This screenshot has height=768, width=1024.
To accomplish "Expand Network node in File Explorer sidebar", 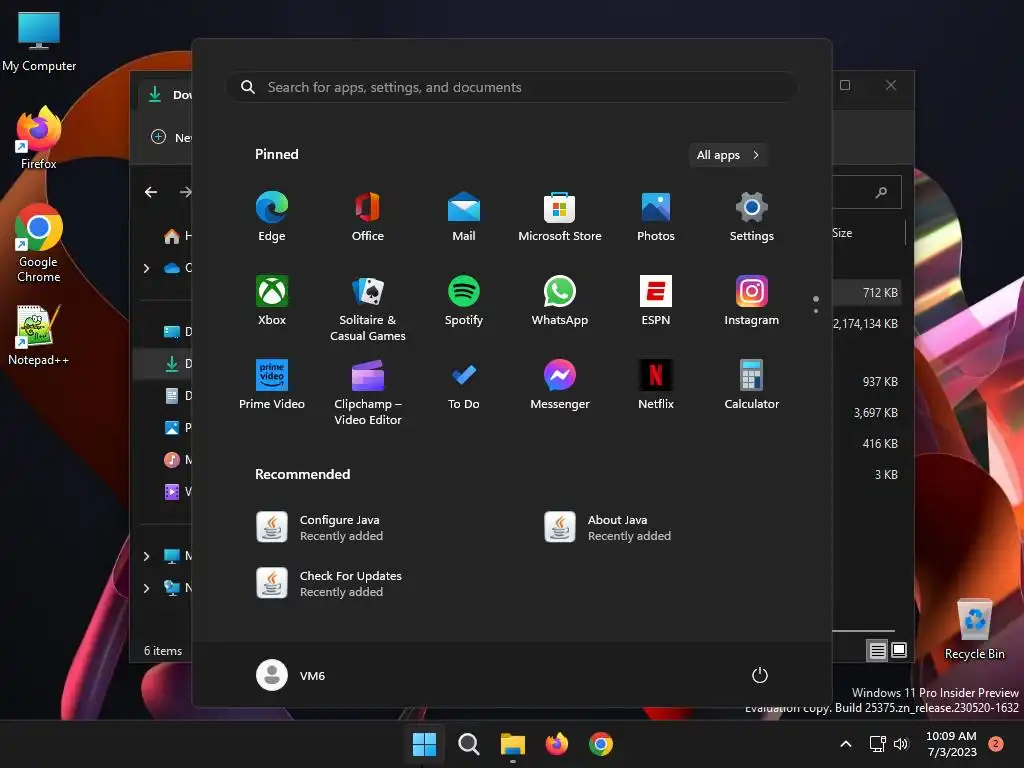I will click(x=146, y=588).
